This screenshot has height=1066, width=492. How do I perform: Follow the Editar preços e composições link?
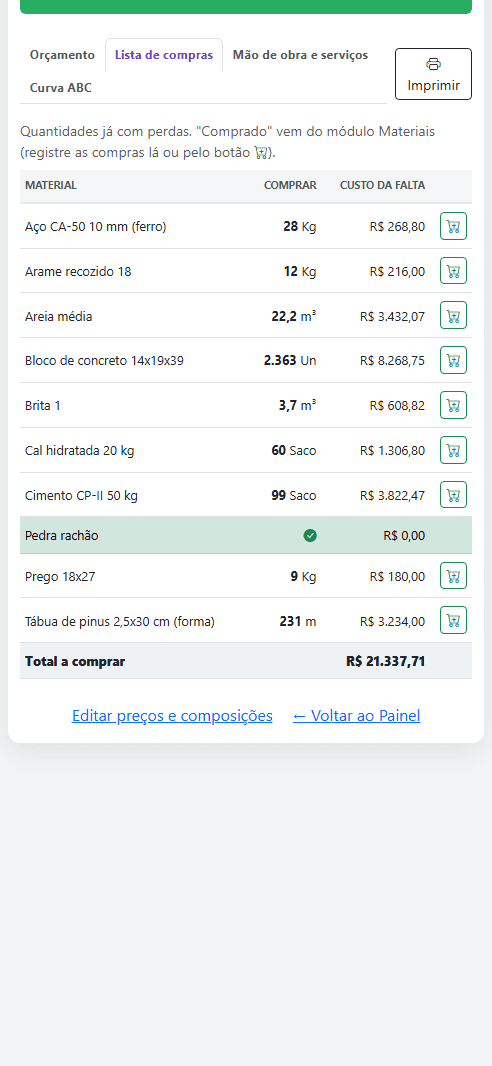click(x=173, y=716)
